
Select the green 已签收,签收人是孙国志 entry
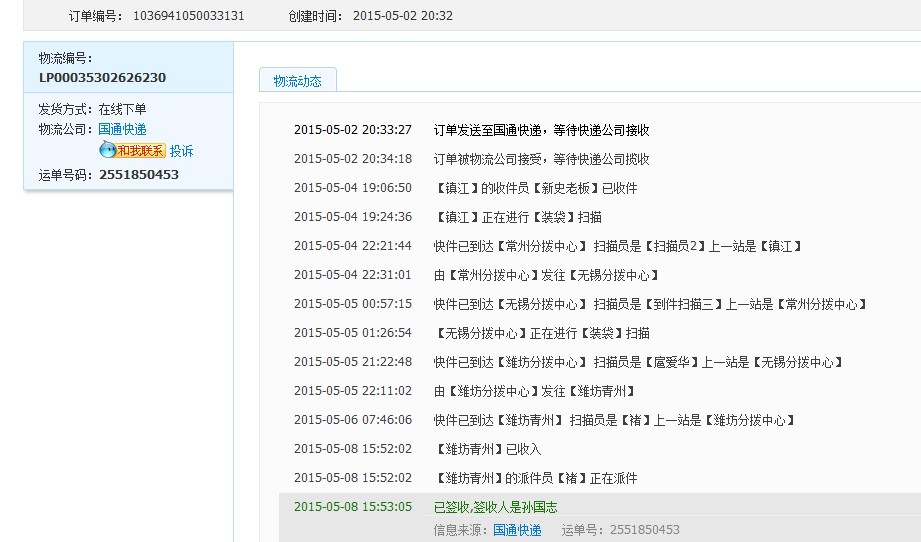495,507
